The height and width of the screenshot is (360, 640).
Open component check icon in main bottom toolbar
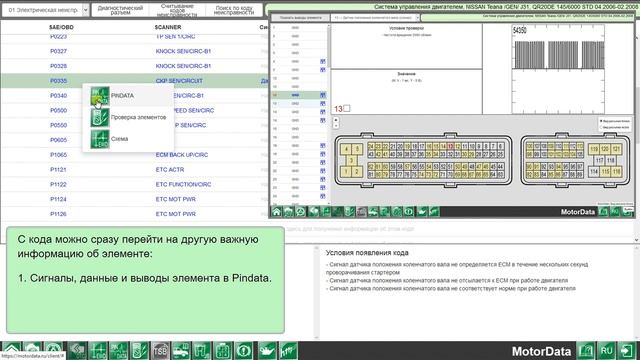(x=140, y=351)
